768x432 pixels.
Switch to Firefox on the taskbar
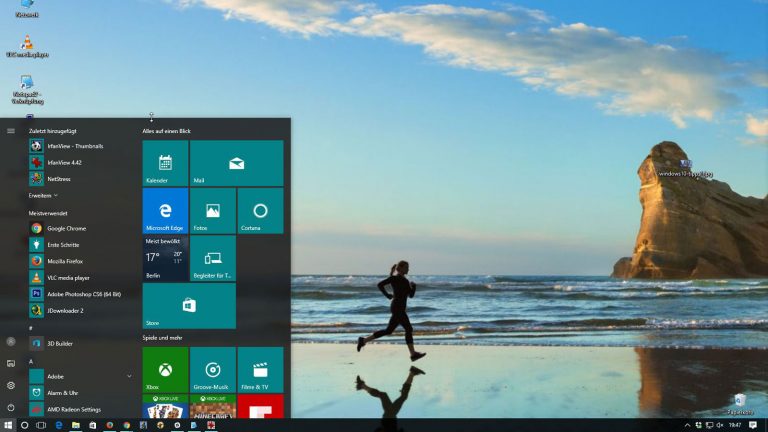click(110, 425)
